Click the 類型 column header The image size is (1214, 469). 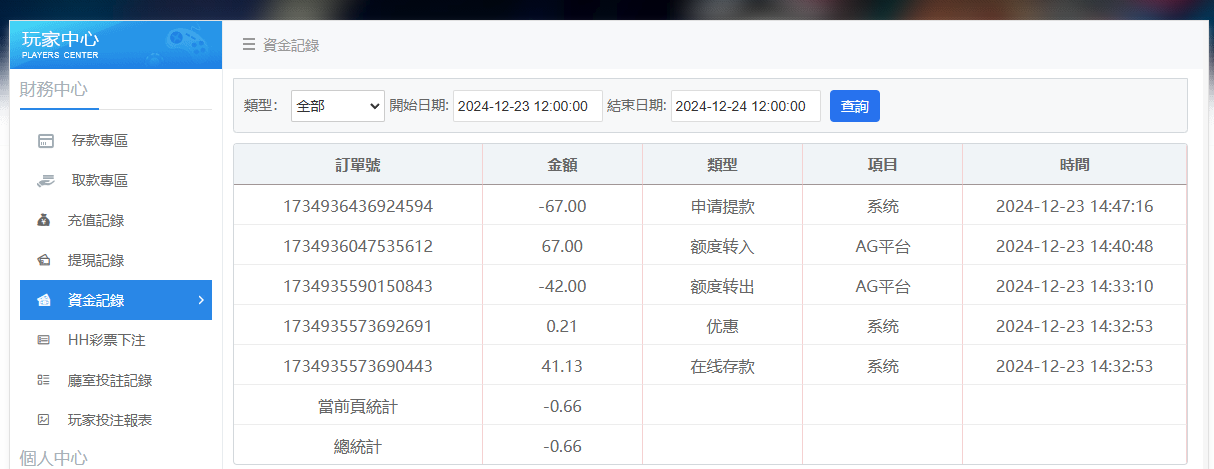722,165
